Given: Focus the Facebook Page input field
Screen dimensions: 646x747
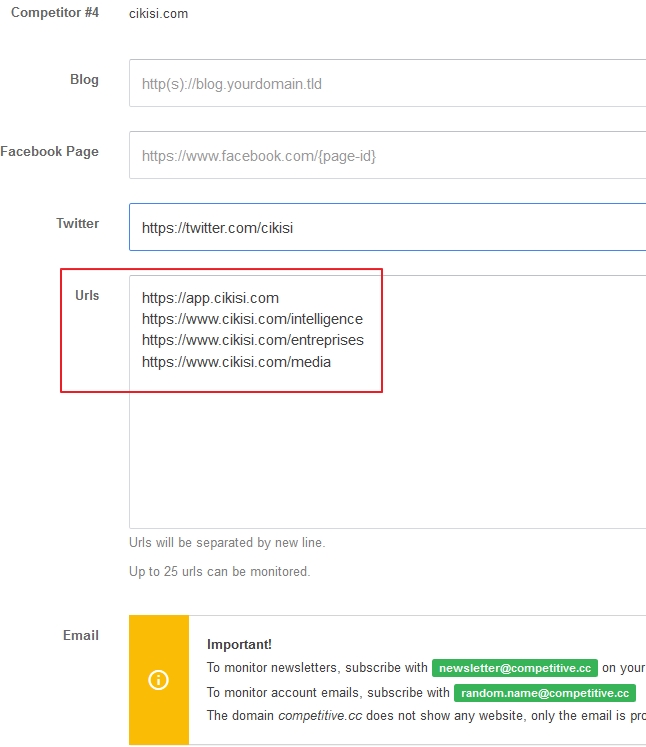Looking at the screenshot, I should [x=387, y=155].
